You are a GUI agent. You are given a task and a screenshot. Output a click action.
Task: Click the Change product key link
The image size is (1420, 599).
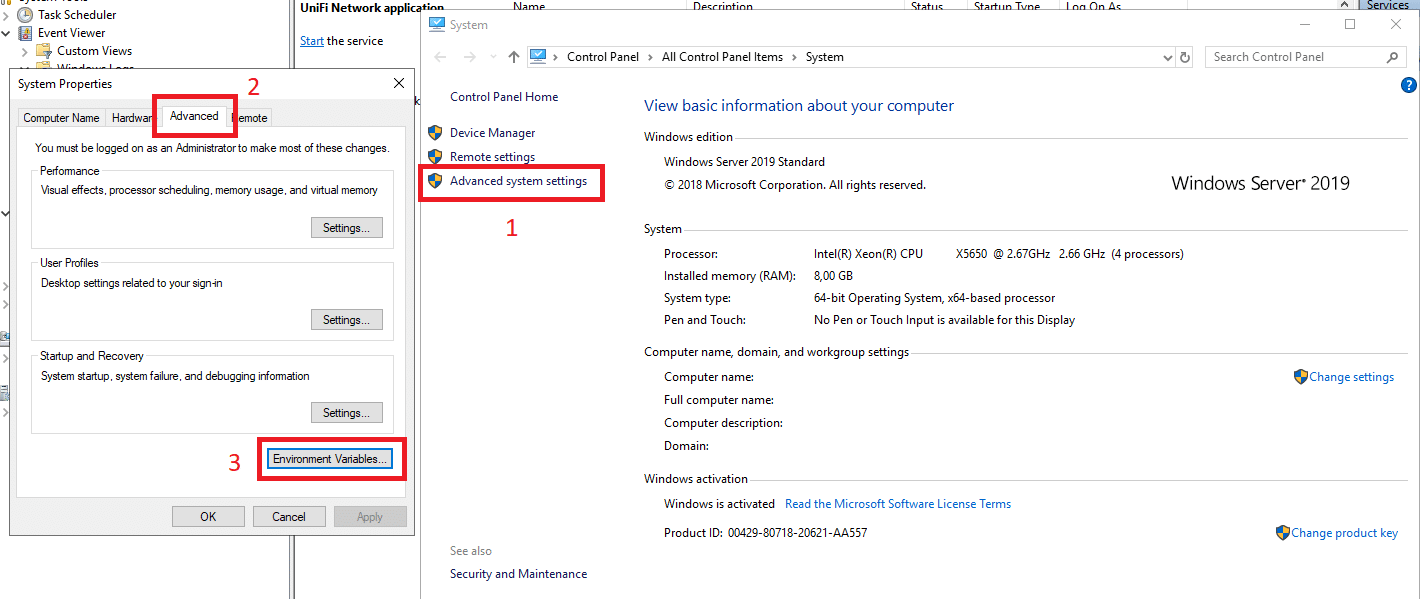tap(1344, 533)
